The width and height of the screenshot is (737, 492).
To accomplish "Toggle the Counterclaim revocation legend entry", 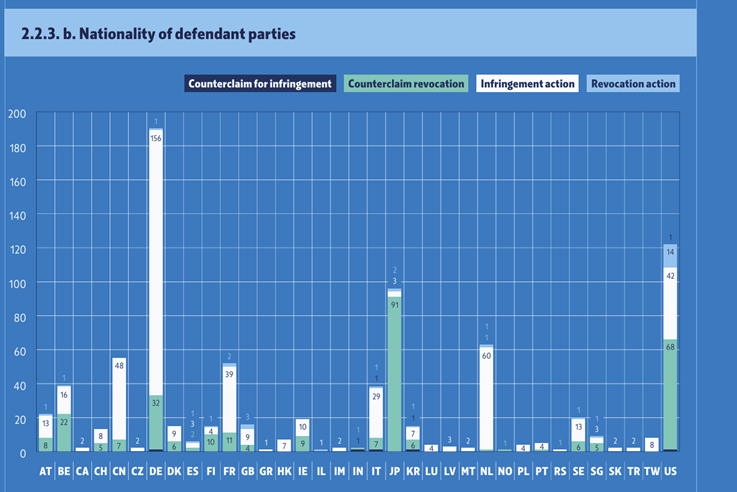I will pyautogui.click(x=406, y=84).
